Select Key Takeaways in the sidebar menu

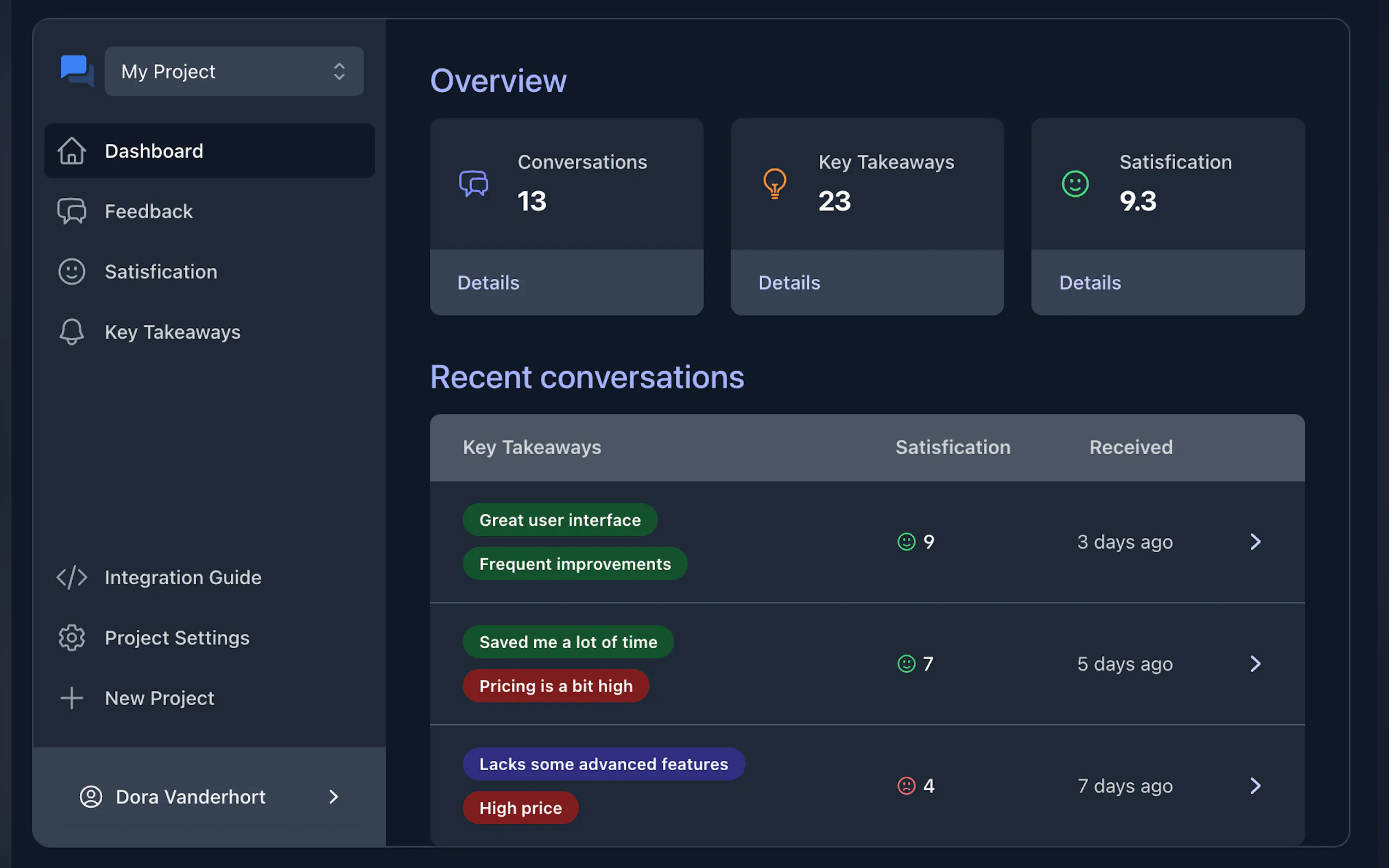click(x=172, y=332)
